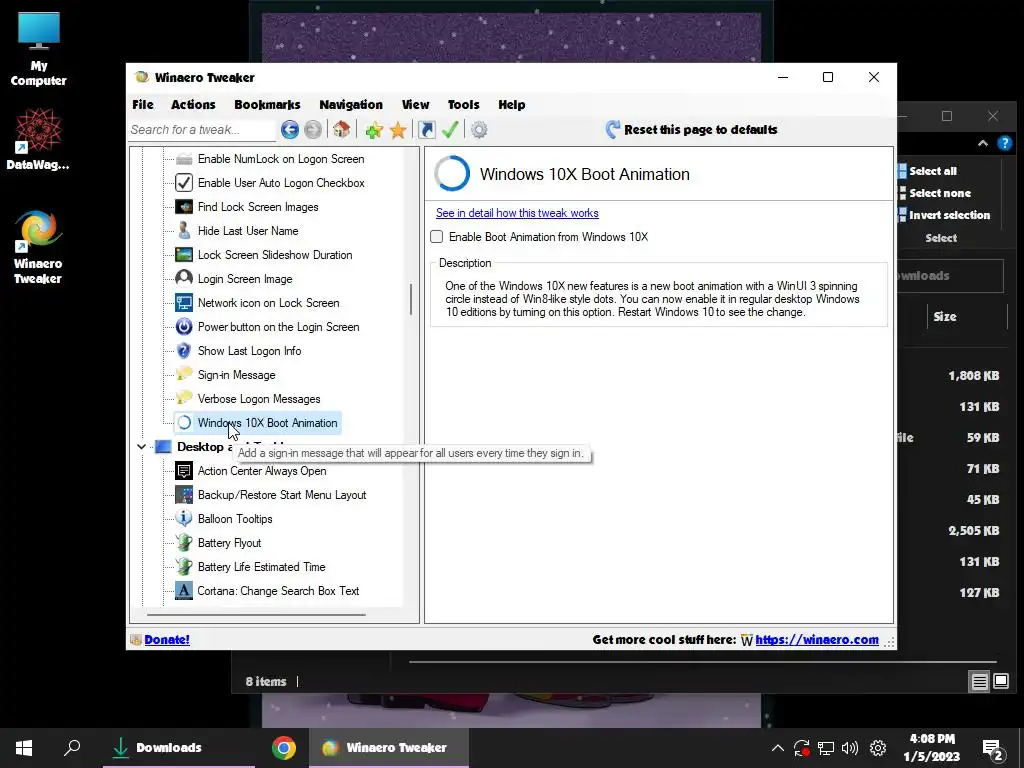This screenshot has height=768, width=1024.
Task: Enable Boot Animation from Windows 10X checkbox
Action: (437, 237)
